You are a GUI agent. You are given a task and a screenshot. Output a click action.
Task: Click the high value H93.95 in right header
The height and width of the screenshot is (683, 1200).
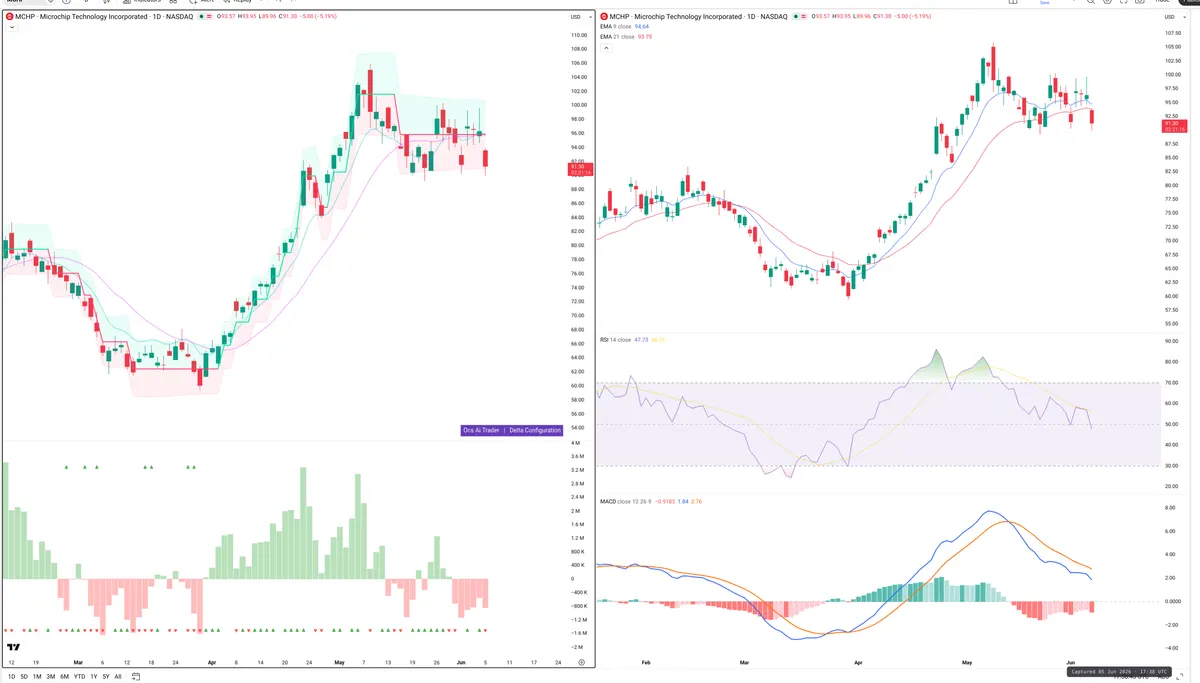click(842, 17)
